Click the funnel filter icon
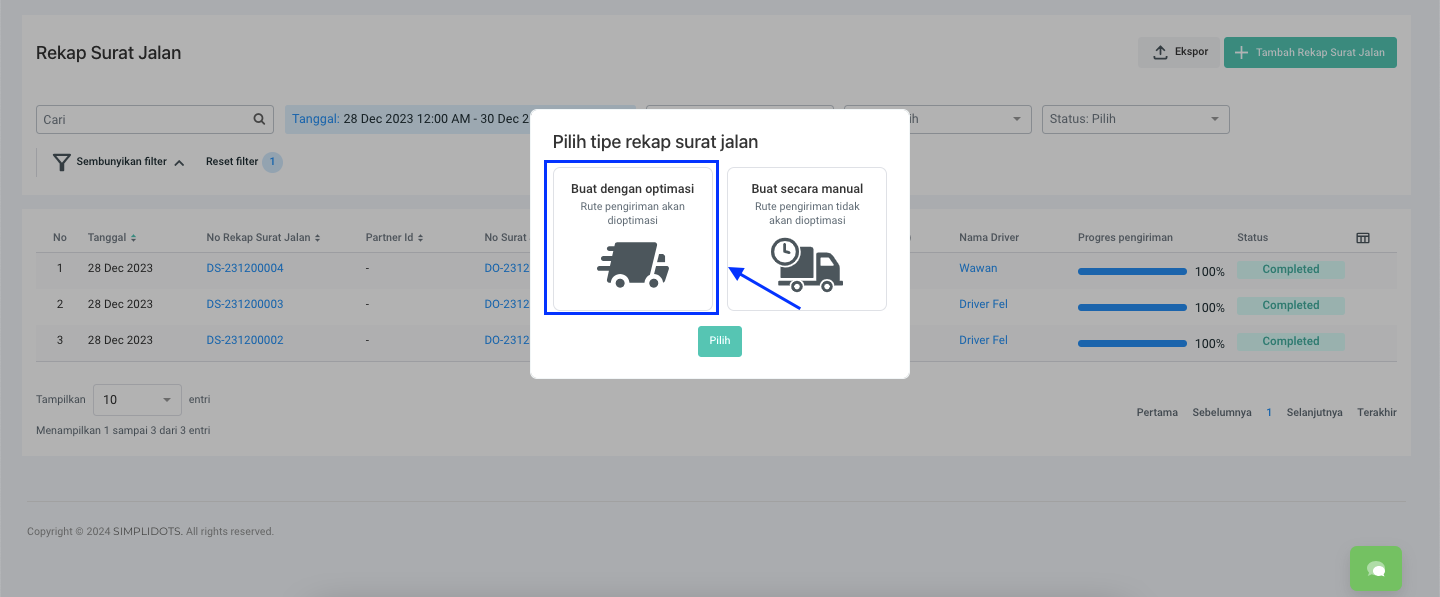Screen dimensions: 1440x597 point(62,162)
